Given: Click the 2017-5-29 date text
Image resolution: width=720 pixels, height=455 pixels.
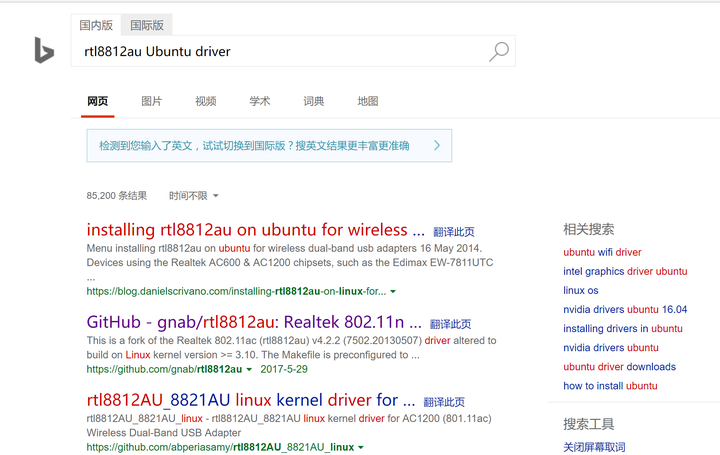Looking at the screenshot, I should point(284,370).
